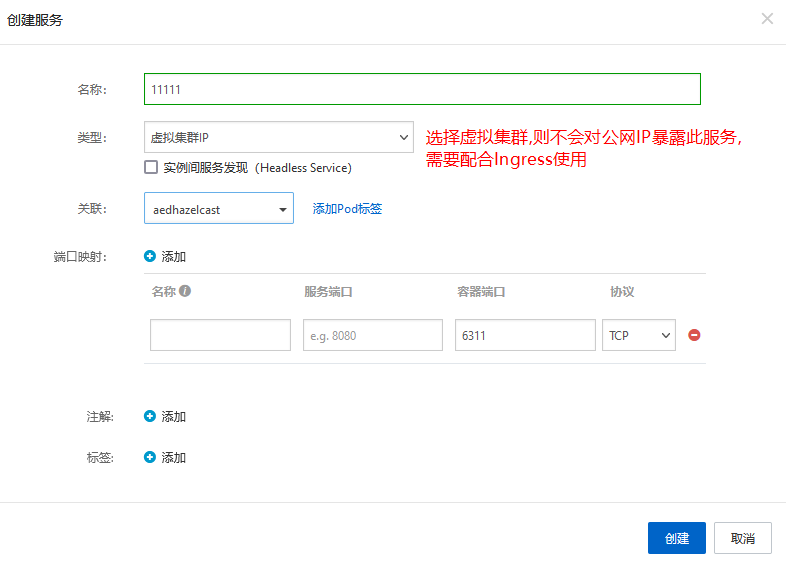Focus the 服务端口 field with e.g. 8080 placeholder

point(372,335)
